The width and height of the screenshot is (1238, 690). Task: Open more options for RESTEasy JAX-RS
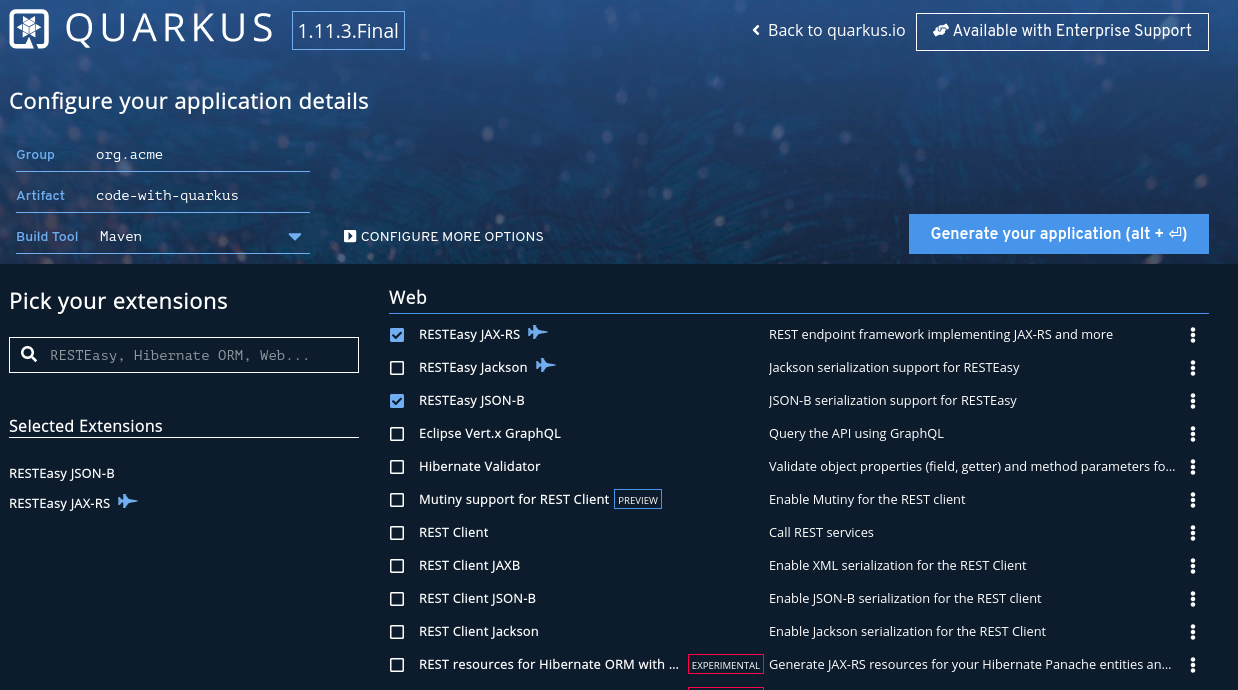pos(1193,335)
